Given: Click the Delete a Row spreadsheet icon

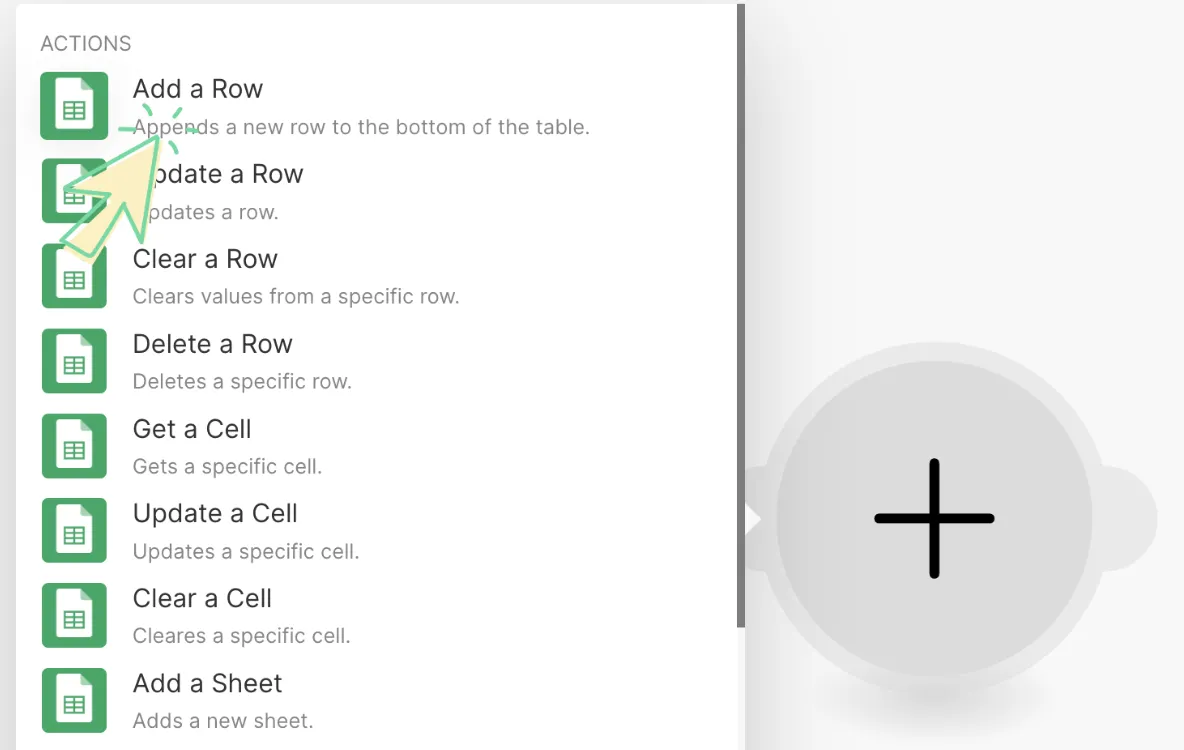Looking at the screenshot, I should (x=74, y=360).
